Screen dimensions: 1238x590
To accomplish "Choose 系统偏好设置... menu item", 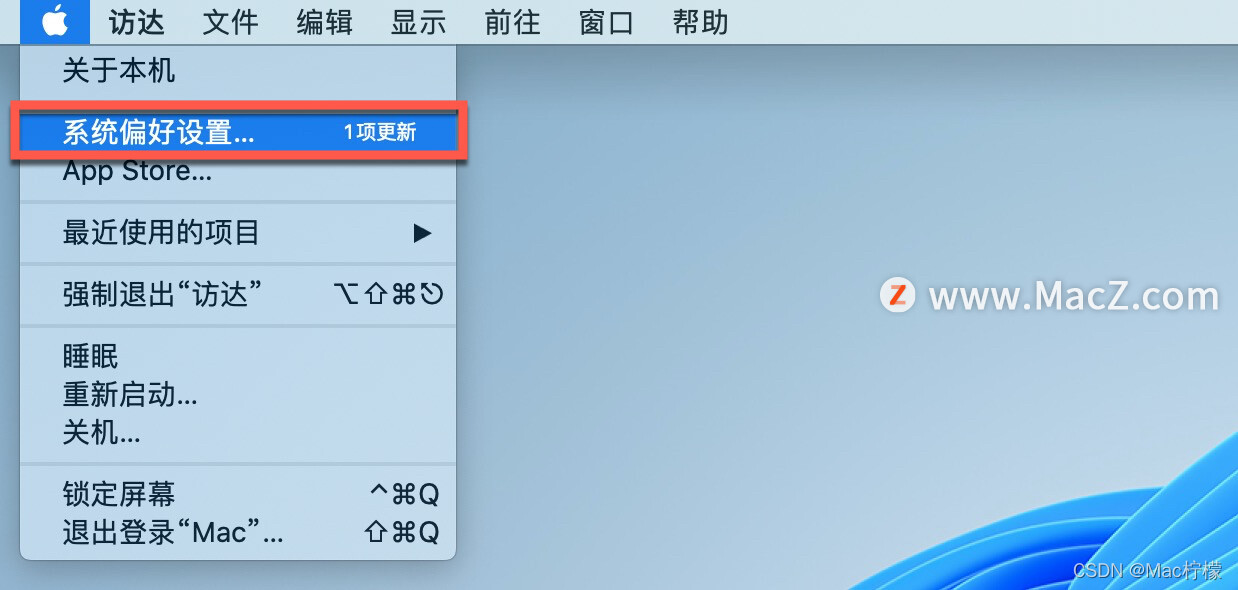I will pyautogui.click(x=238, y=132).
